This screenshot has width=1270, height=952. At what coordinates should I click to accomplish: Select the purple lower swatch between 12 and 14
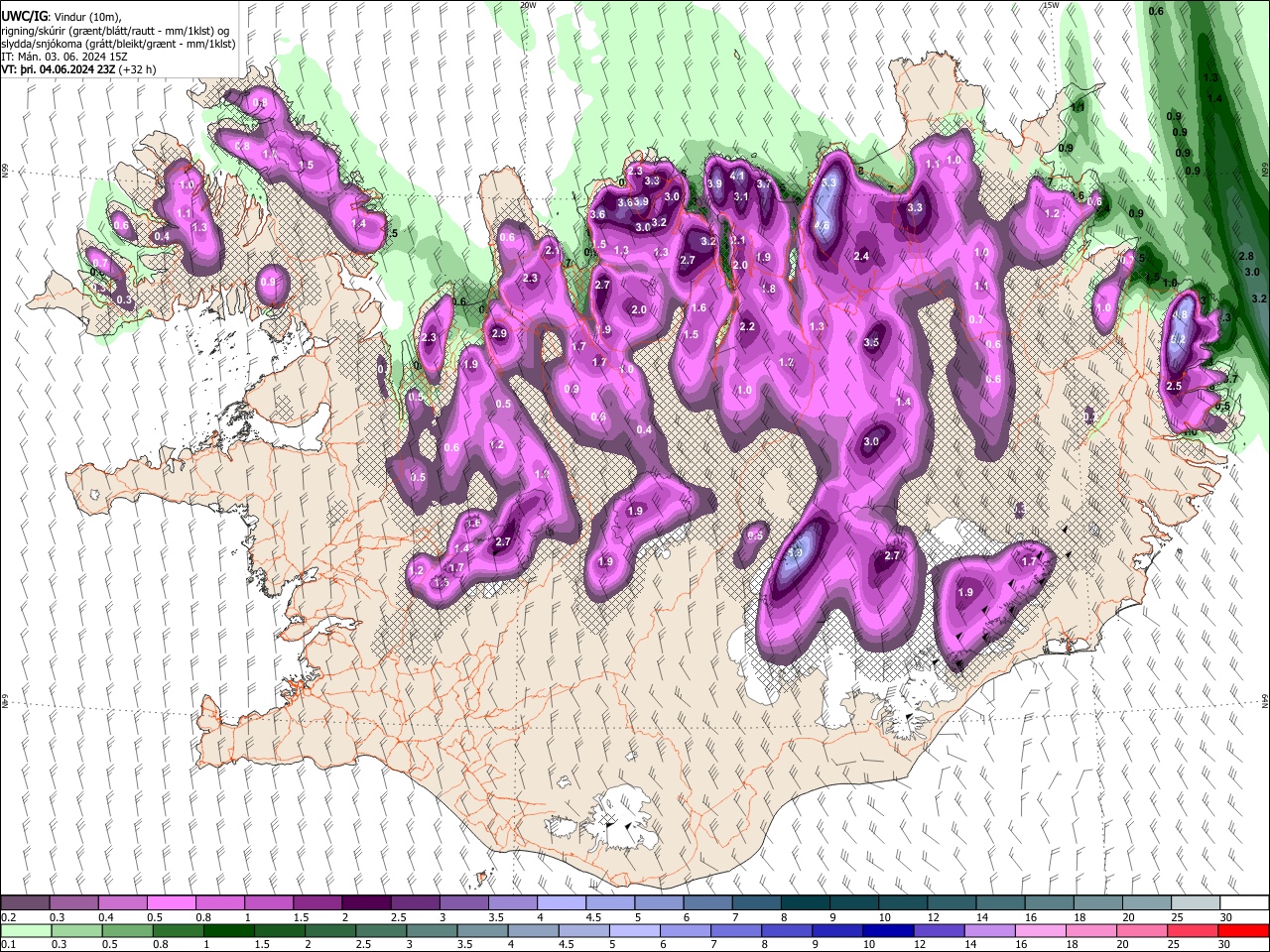pos(939,931)
